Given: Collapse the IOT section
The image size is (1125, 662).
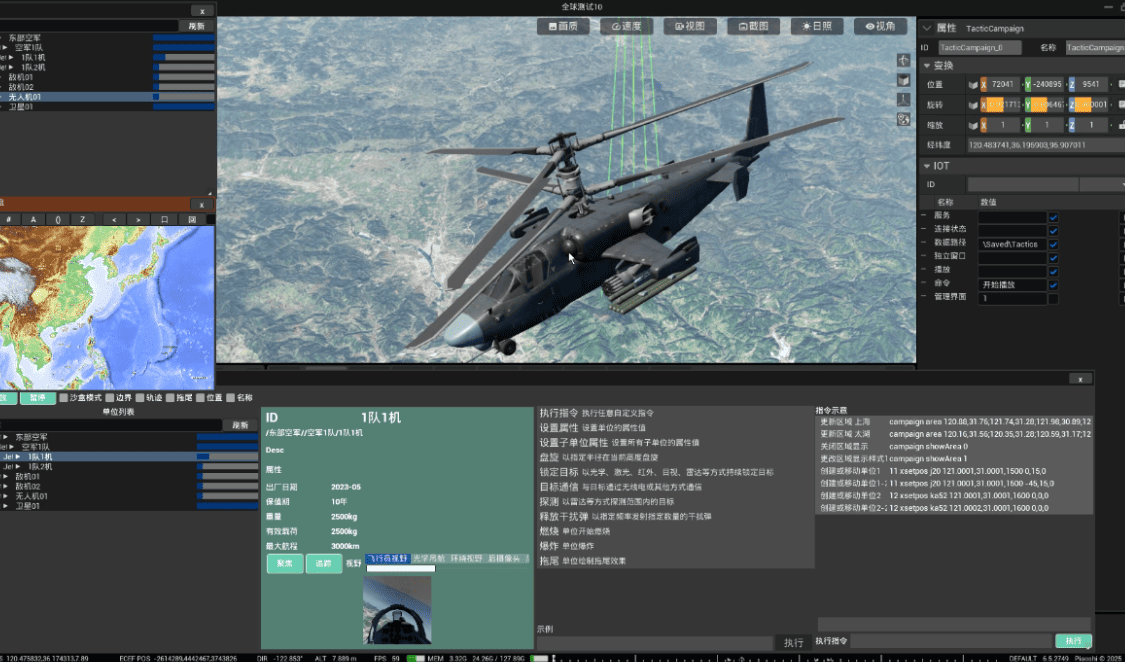Looking at the screenshot, I should click(926, 166).
